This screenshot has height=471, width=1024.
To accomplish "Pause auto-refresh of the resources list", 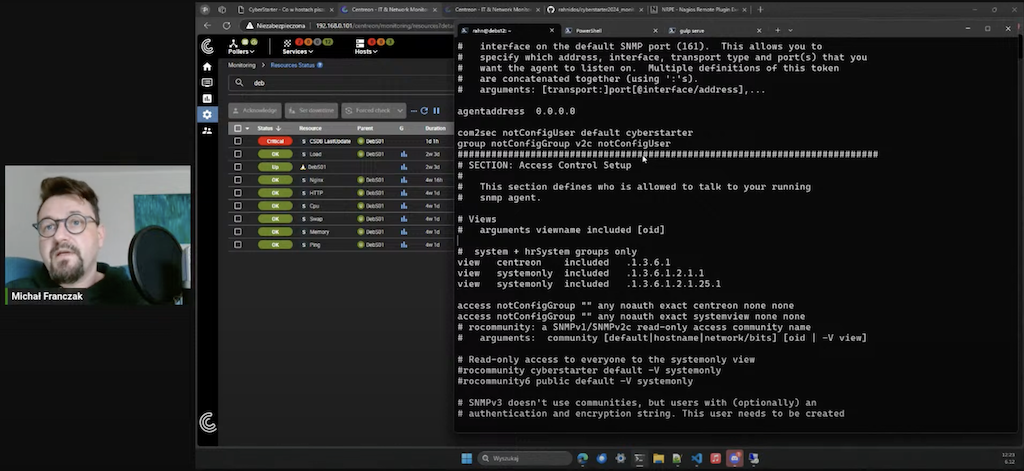I will 436,110.
